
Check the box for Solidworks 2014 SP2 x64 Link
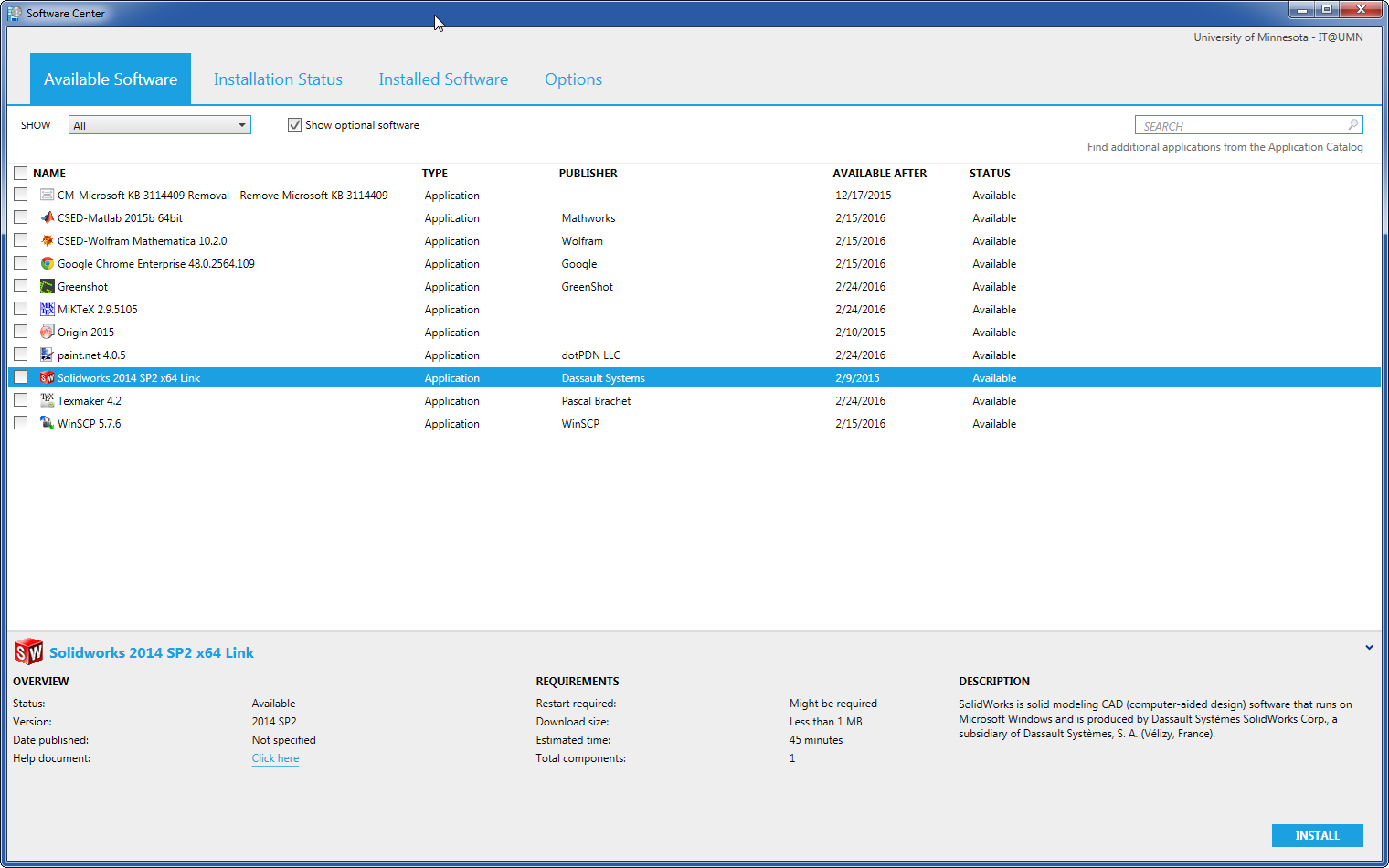(20, 377)
